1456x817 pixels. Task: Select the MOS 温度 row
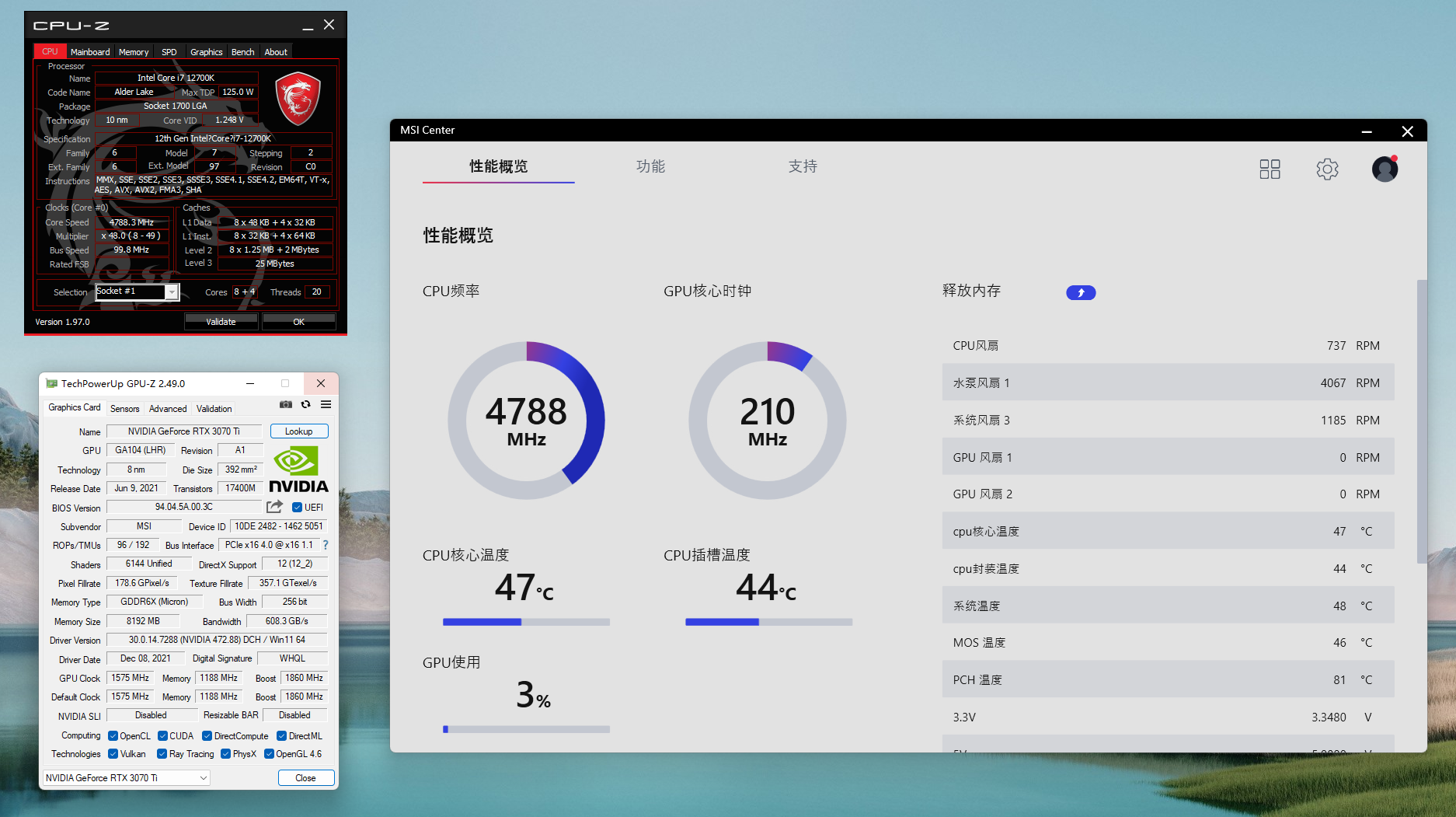(x=1168, y=642)
